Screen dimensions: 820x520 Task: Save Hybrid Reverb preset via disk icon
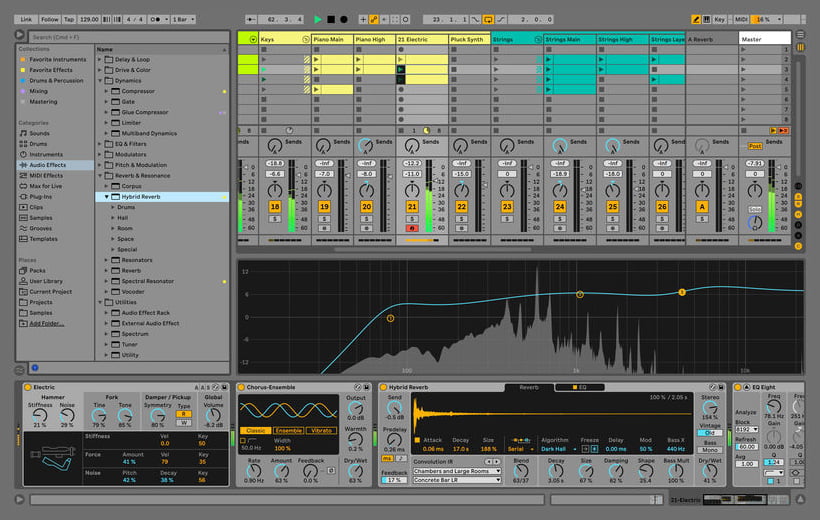coord(721,387)
